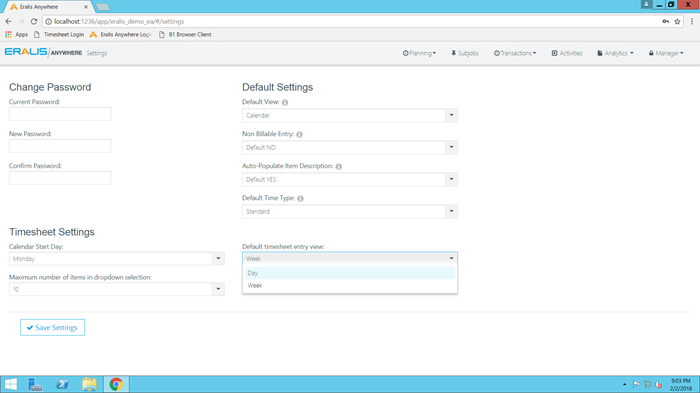700x393 pixels.
Task: Go back with browser back arrow
Action: coord(8,21)
